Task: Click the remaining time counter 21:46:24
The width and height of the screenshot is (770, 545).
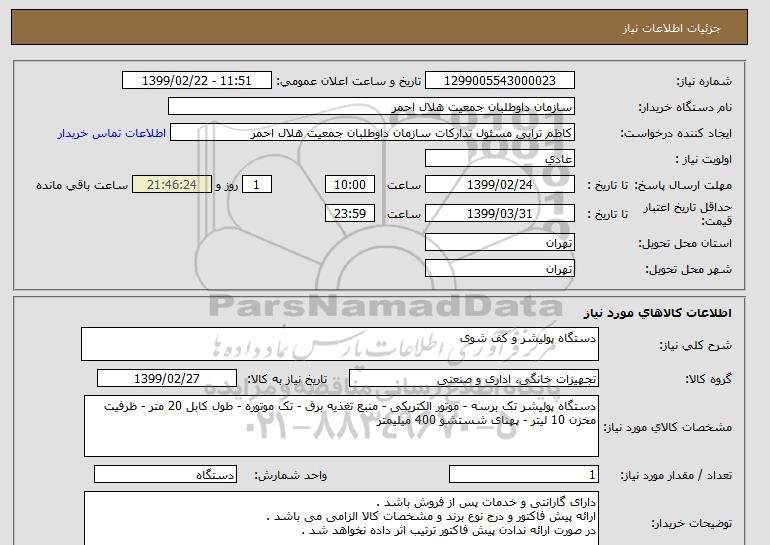Action: pyautogui.click(x=172, y=185)
